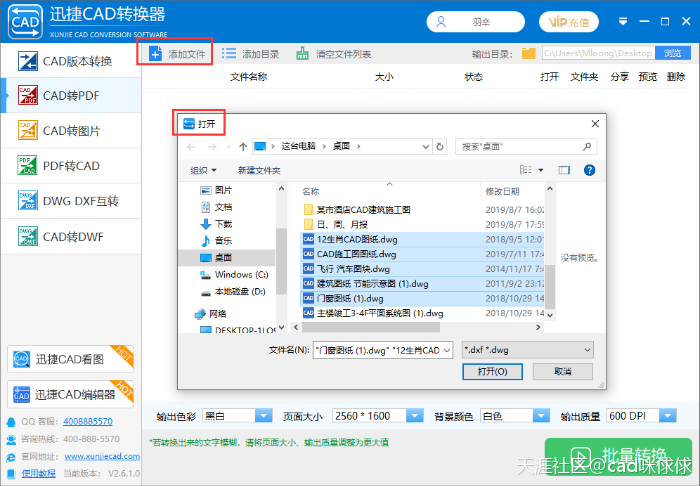700x486 pixels.
Task: Click the user account avatar icon
Action: point(441,22)
